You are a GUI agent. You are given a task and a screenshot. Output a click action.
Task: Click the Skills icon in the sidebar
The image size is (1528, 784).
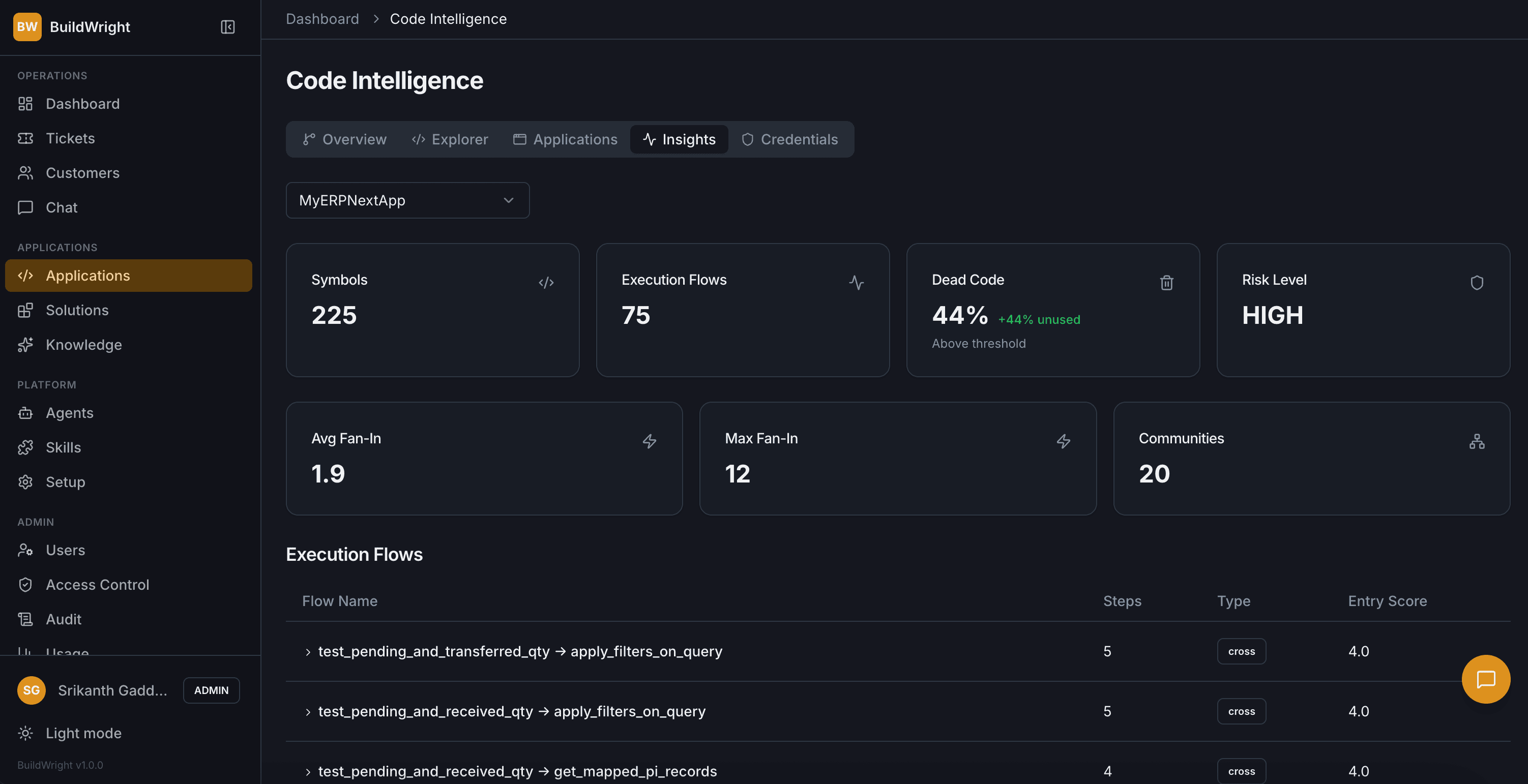pos(25,447)
